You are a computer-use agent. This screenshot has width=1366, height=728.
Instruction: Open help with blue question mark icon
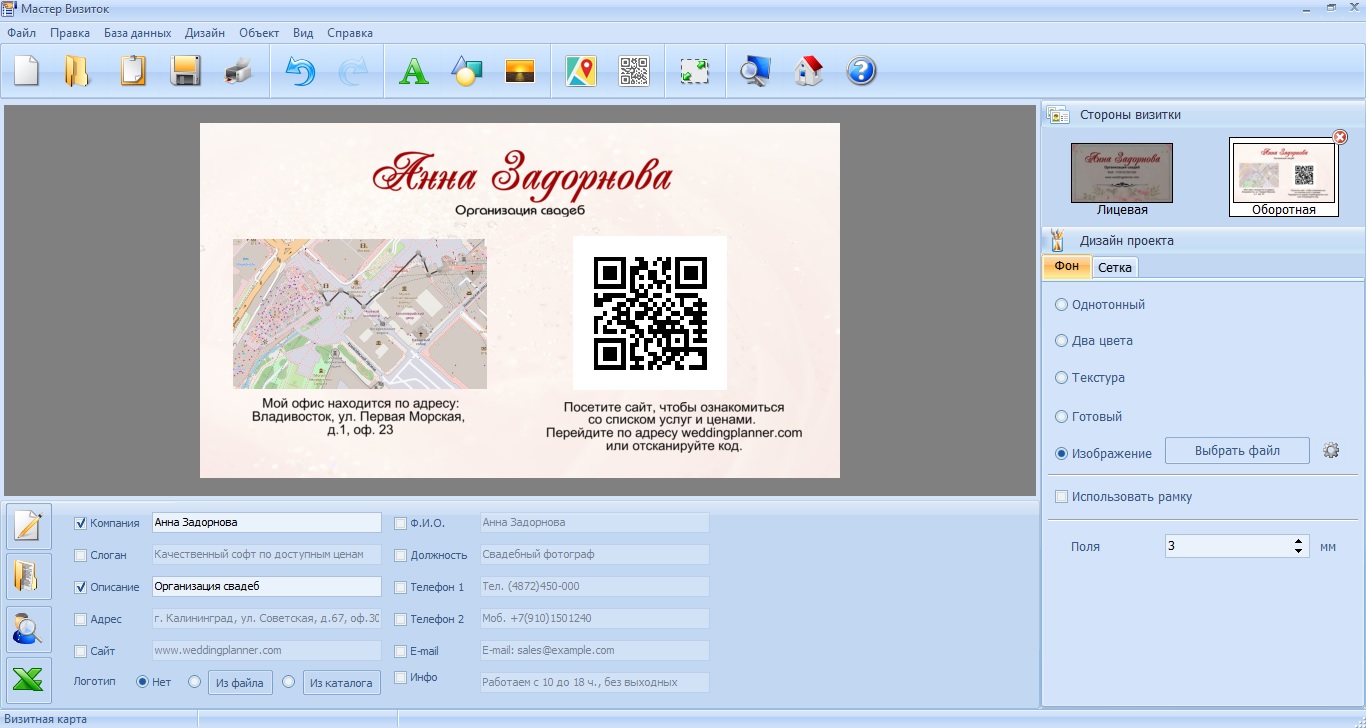point(861,71)
